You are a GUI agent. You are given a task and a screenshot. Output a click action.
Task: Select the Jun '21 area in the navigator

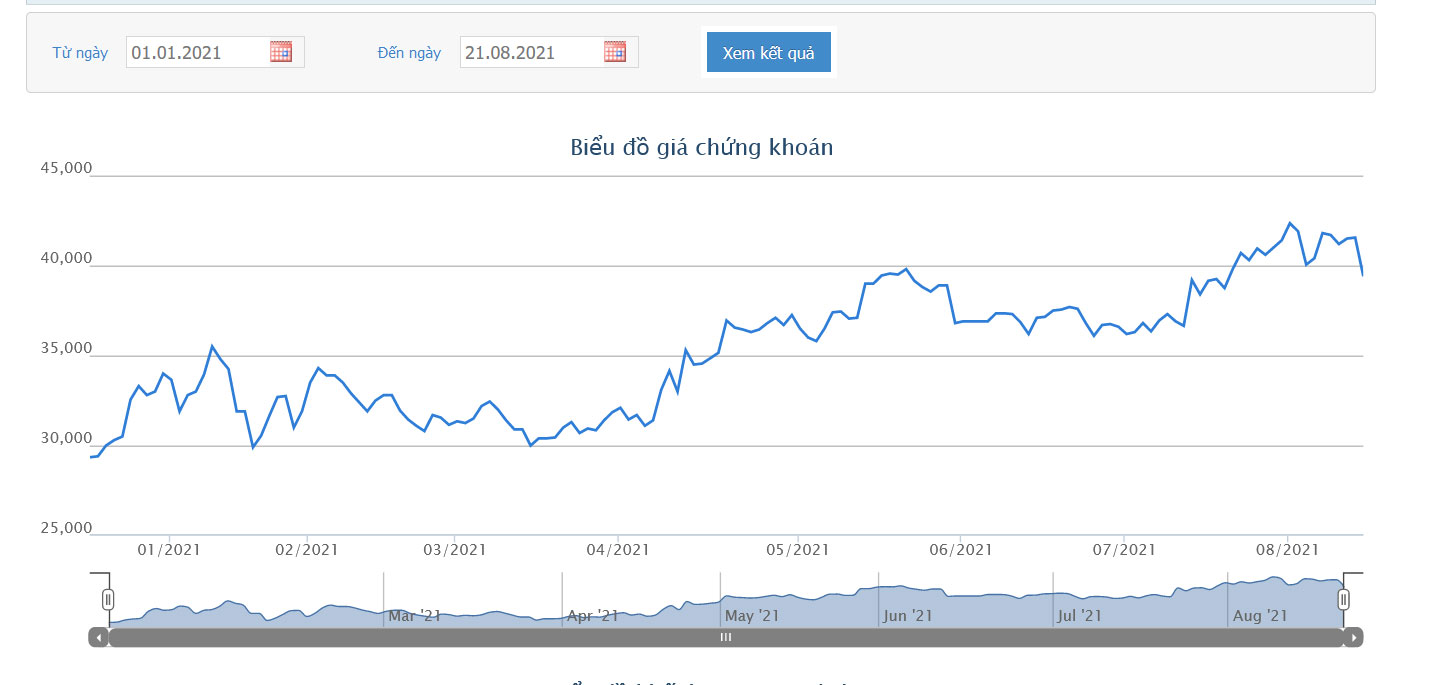coord(908,616)
